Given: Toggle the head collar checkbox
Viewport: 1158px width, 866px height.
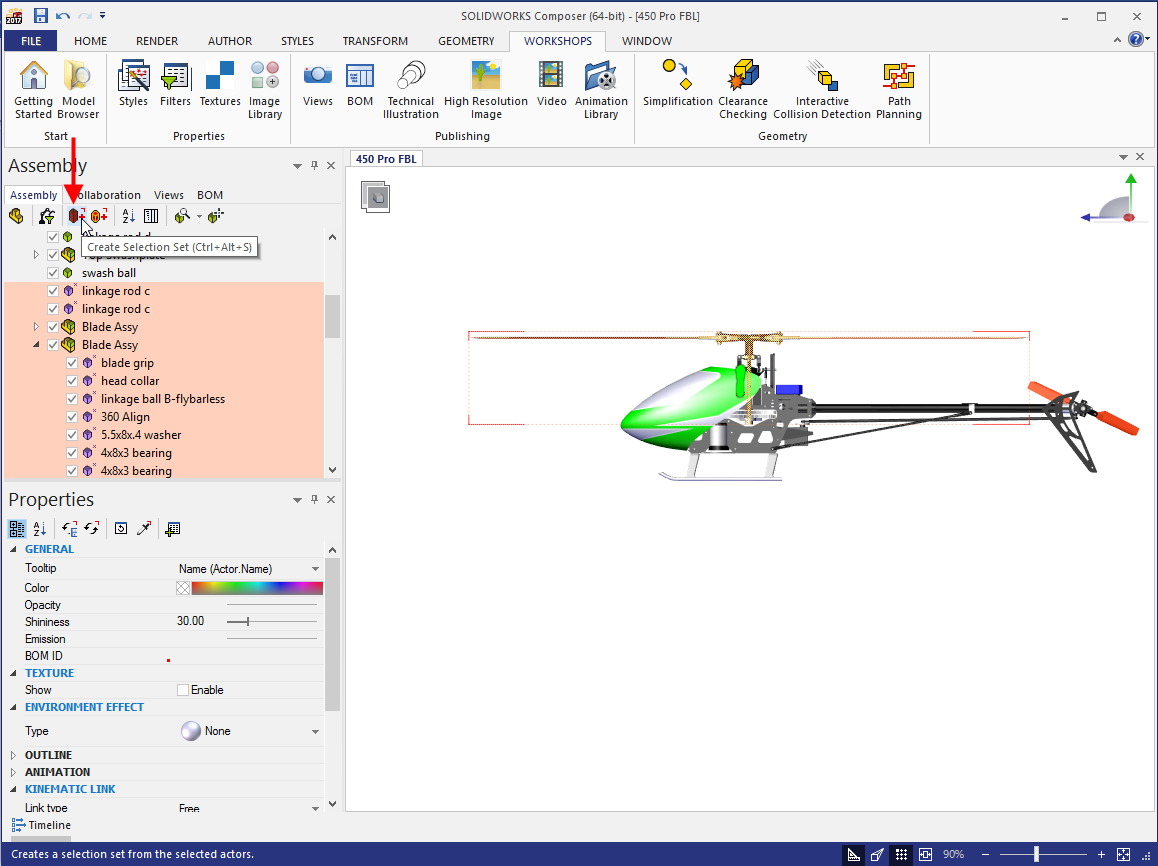Looking at the screenshot, I should click(x=72, y=381).
